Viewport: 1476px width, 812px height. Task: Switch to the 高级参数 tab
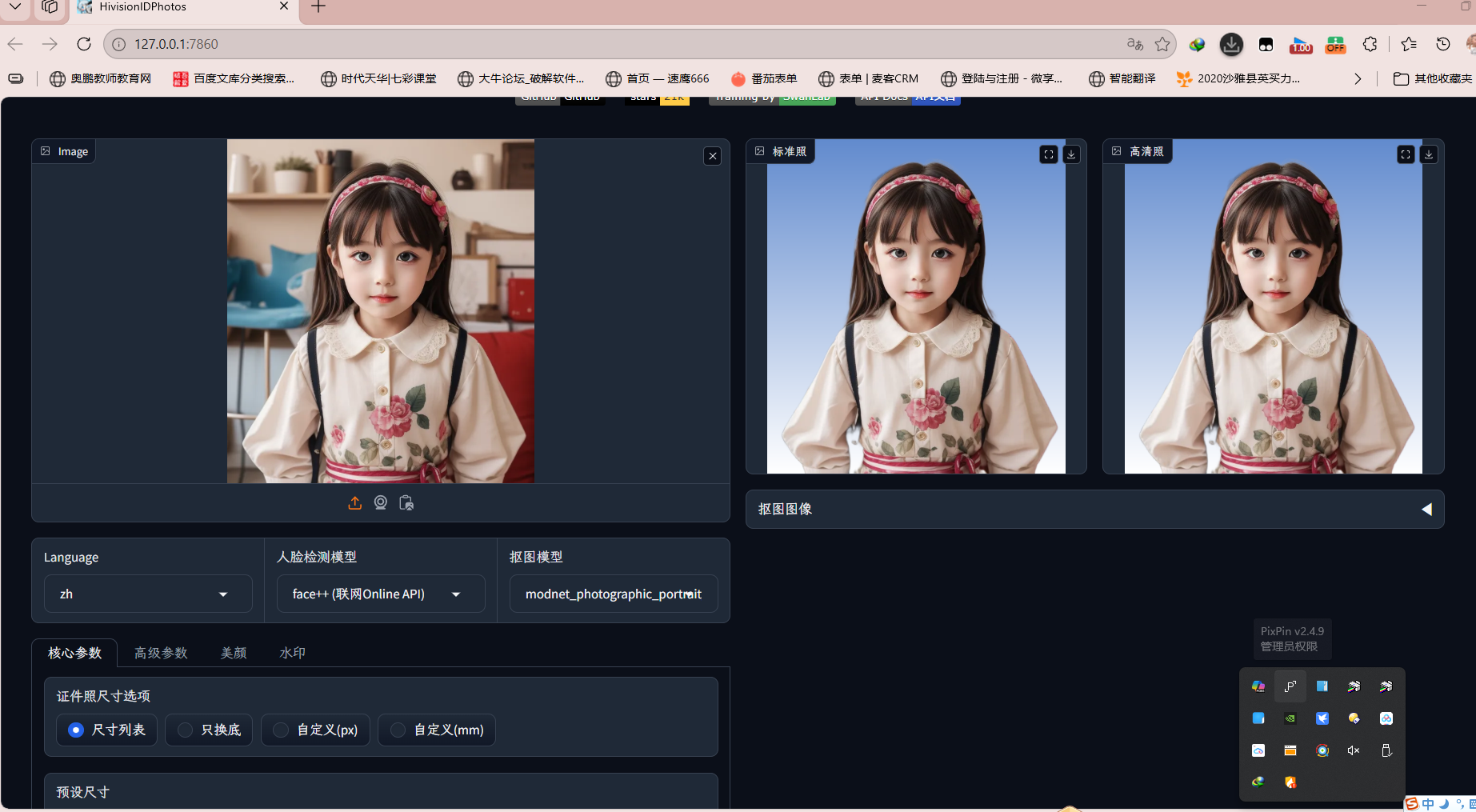161,653
